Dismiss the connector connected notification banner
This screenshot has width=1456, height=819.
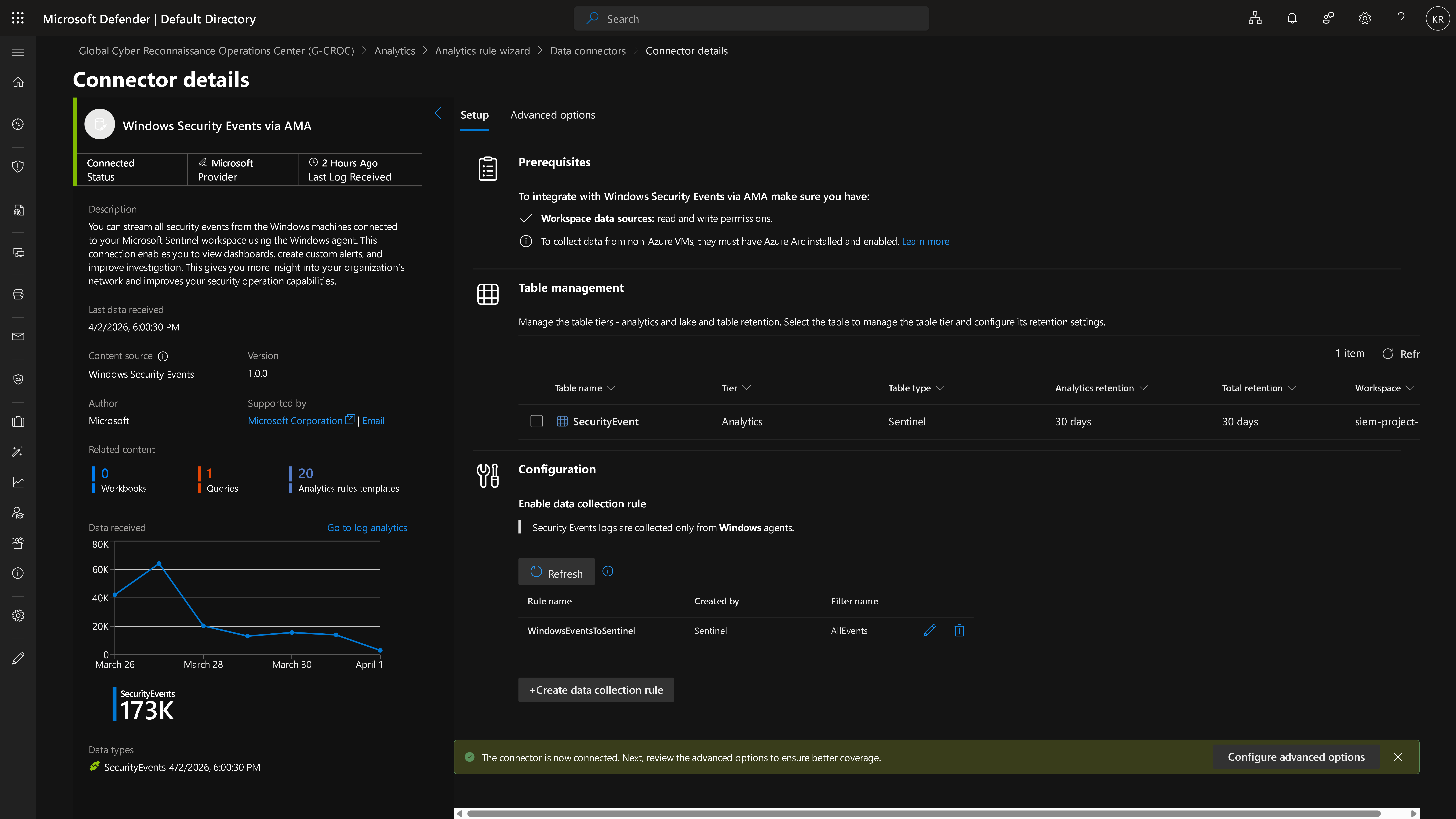(x=1398, y=757)
